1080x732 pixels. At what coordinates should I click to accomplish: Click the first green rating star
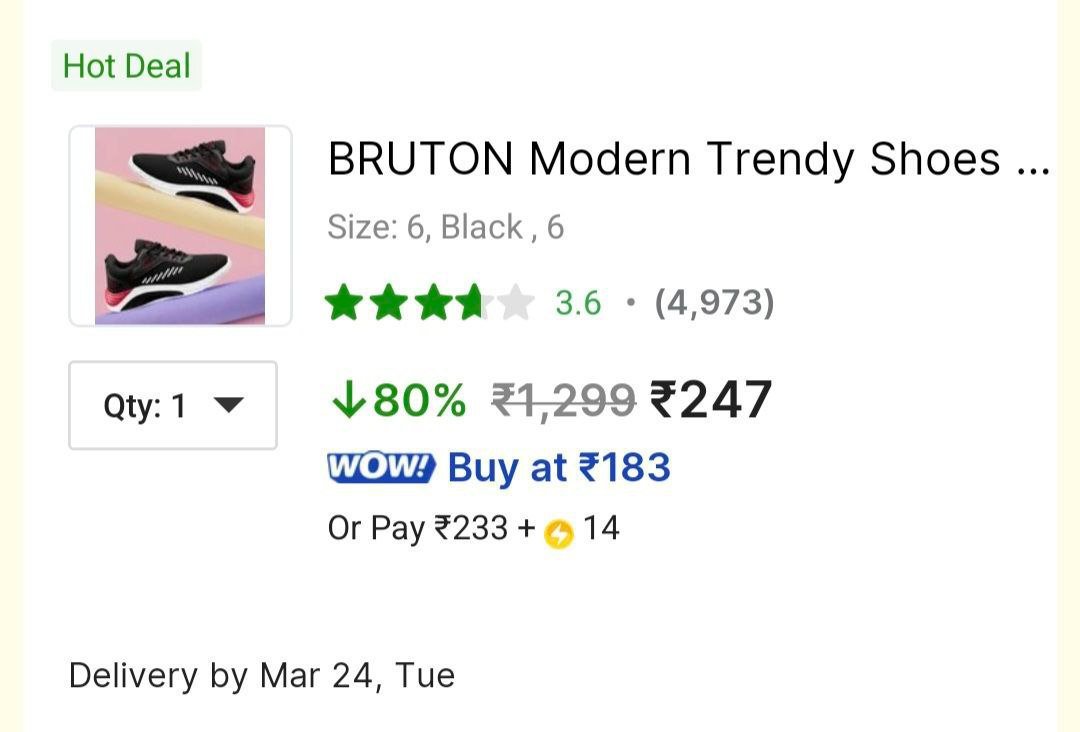[x=345, y=302]
